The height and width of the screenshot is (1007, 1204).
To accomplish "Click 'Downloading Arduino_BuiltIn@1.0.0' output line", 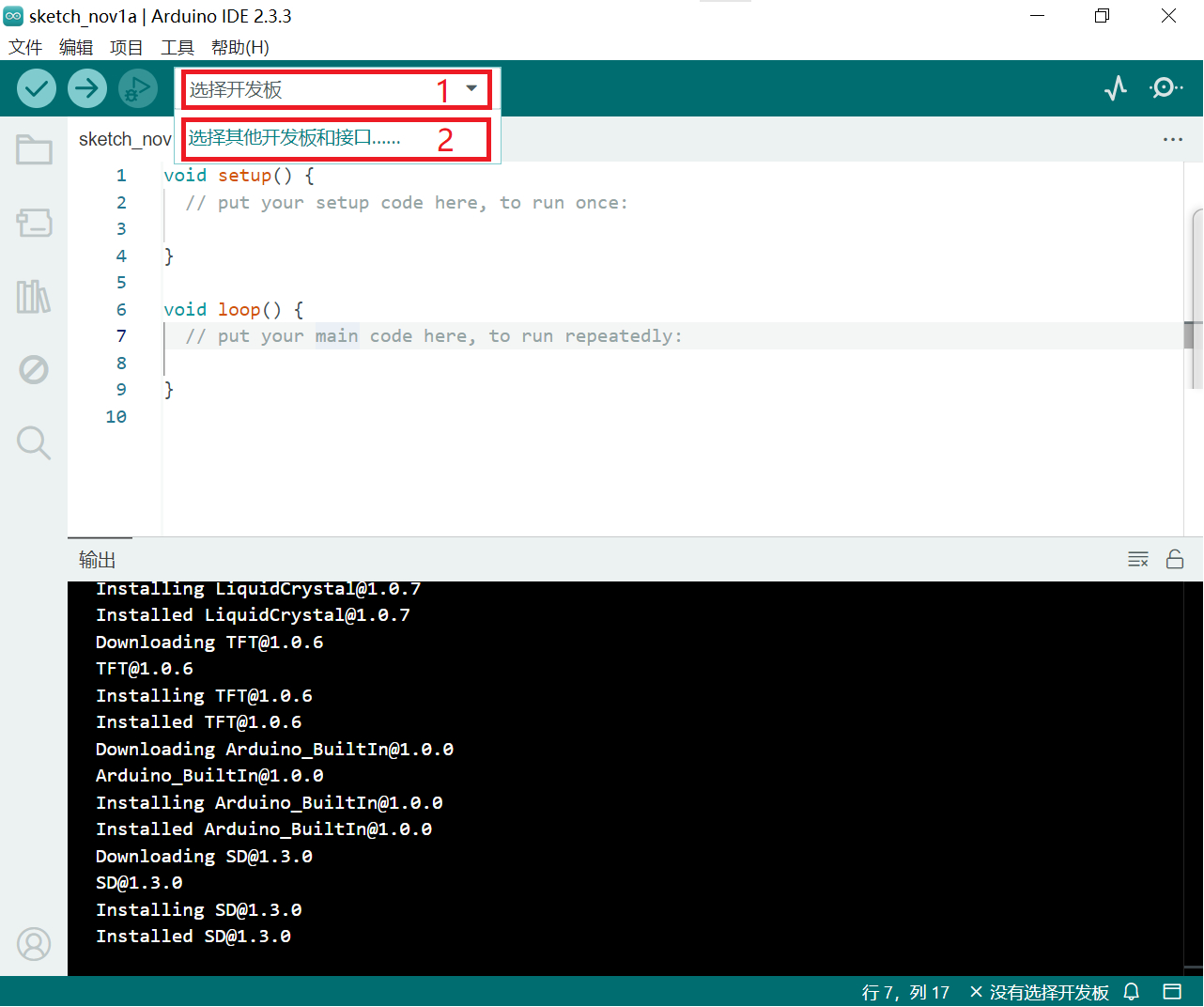I will pos(274,750).
